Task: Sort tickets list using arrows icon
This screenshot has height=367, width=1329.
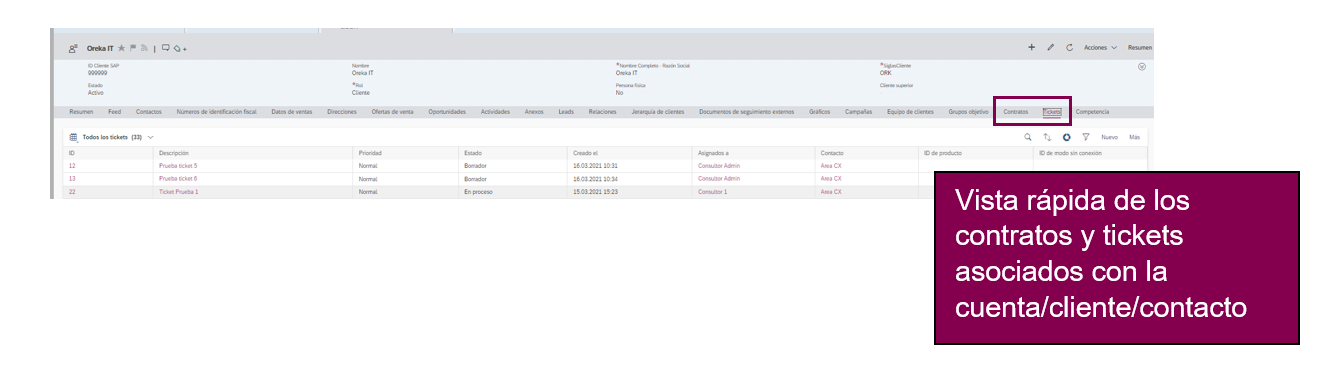Action: click(1047, 137)
